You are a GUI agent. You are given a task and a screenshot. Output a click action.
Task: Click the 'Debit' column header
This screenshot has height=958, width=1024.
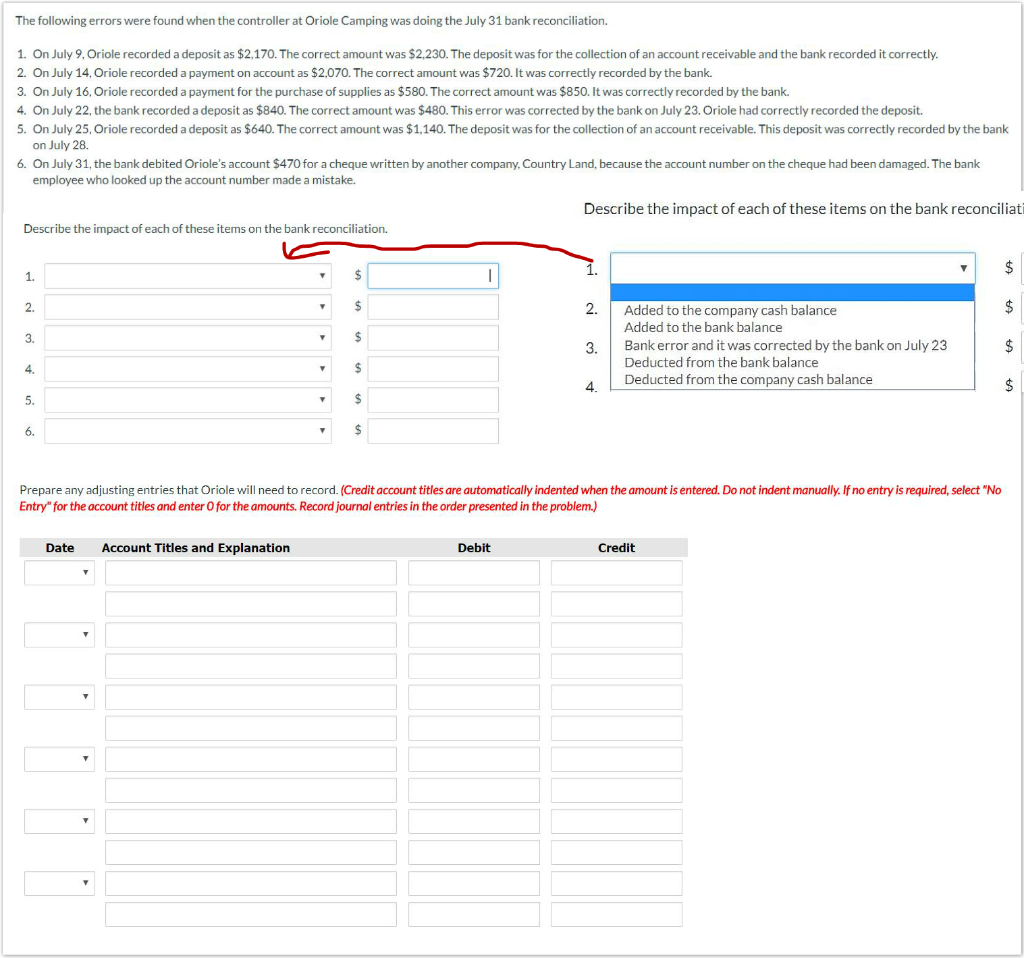pyautogui.click(x=474, y=548)
